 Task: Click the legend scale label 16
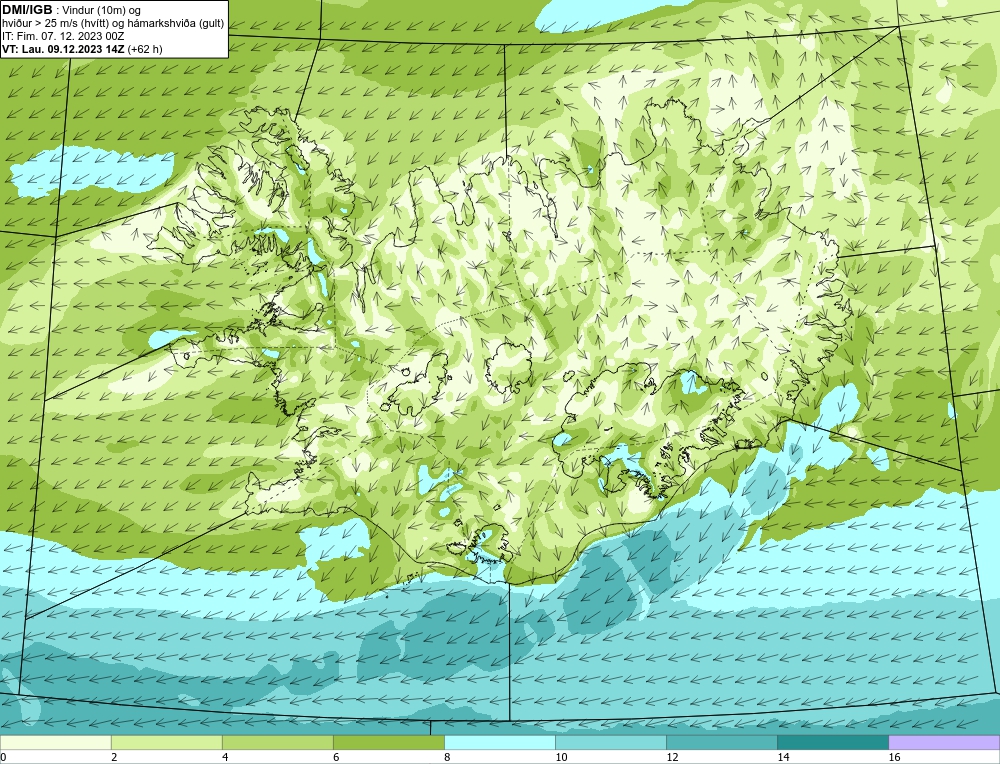pyautogui.click(x=893, y=757)
